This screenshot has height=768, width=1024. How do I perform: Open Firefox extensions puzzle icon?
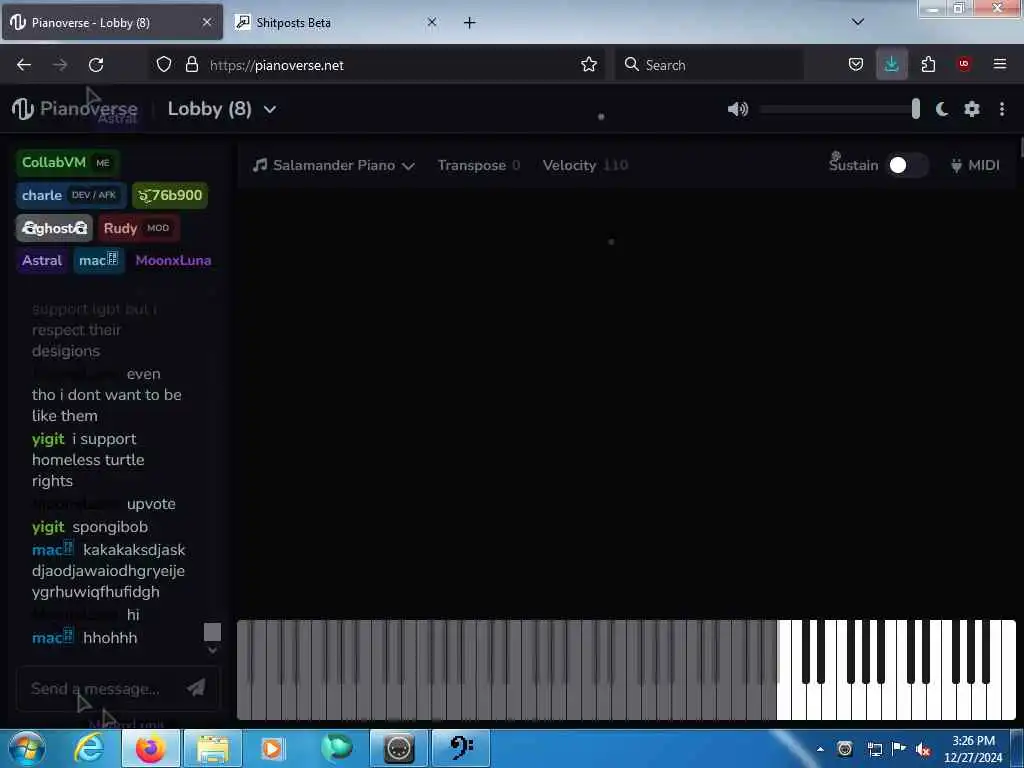coord(928,65)
